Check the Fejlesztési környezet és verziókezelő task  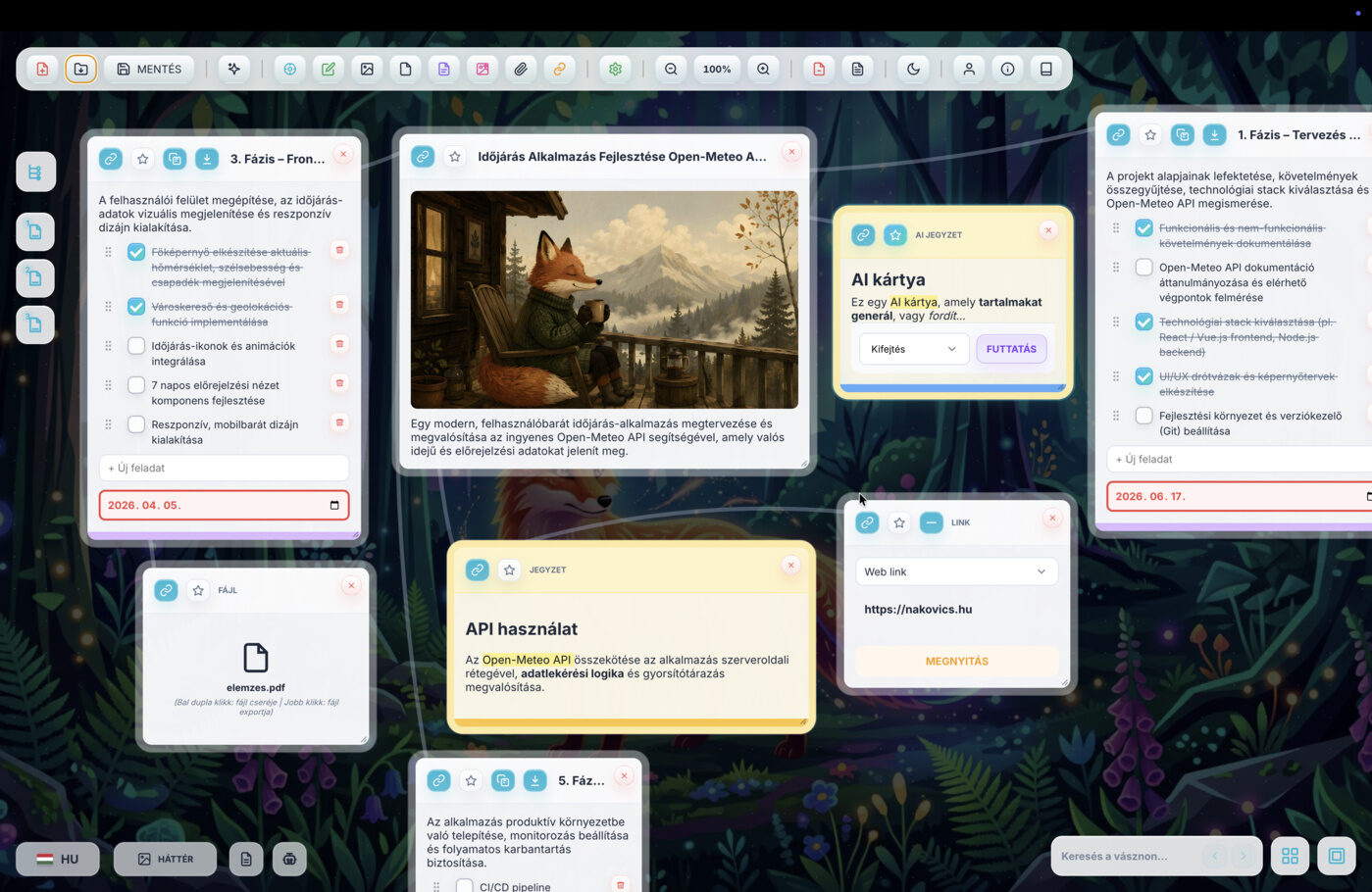(1143, 416)
